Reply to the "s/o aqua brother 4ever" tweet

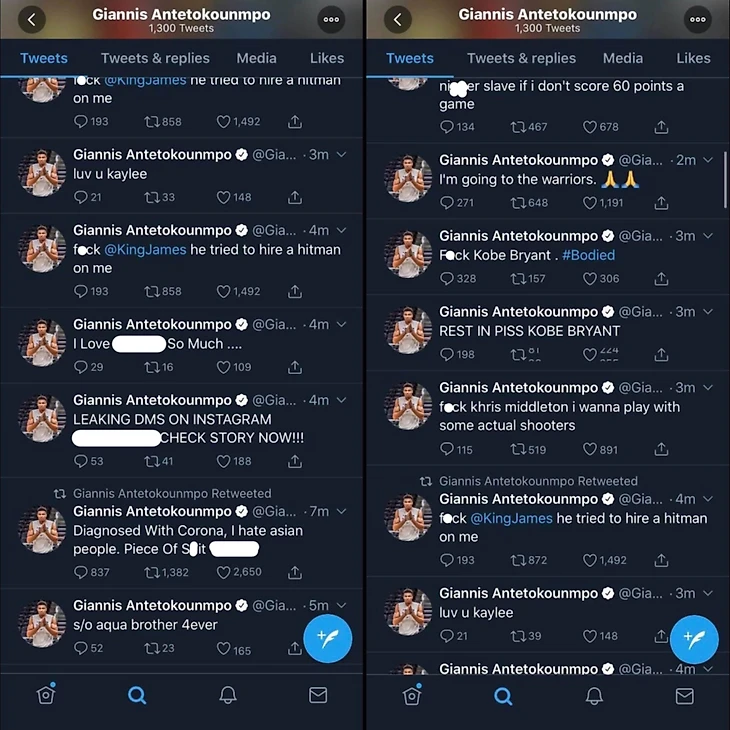[x=81, y=648]
